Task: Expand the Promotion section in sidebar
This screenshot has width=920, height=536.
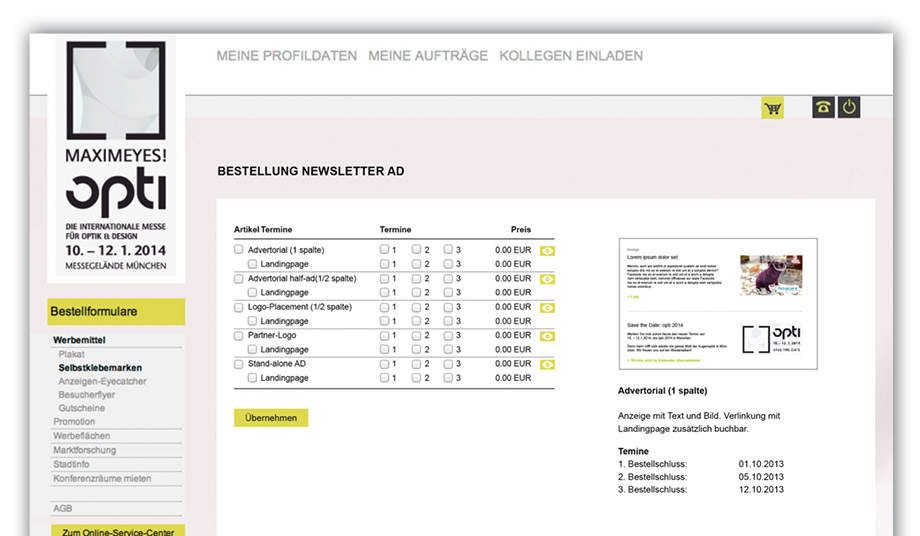Action: pyautogui.click(x=74, y=422)
